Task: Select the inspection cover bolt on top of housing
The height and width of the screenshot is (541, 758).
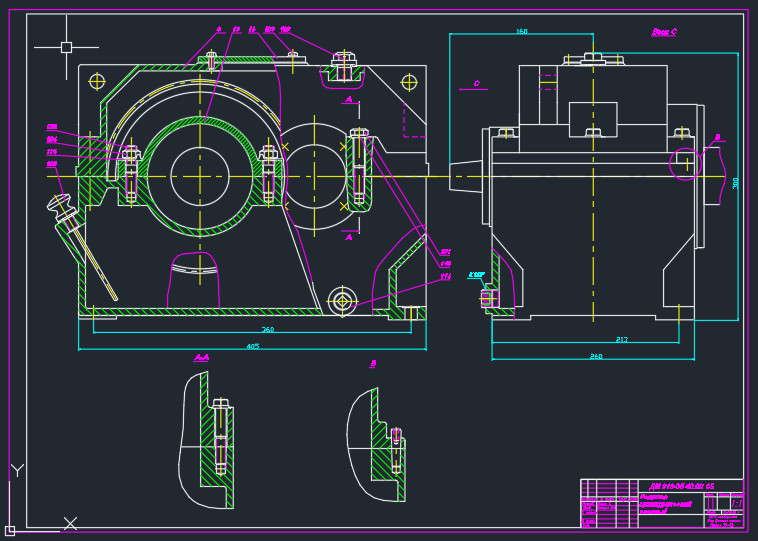Action: 211,59
